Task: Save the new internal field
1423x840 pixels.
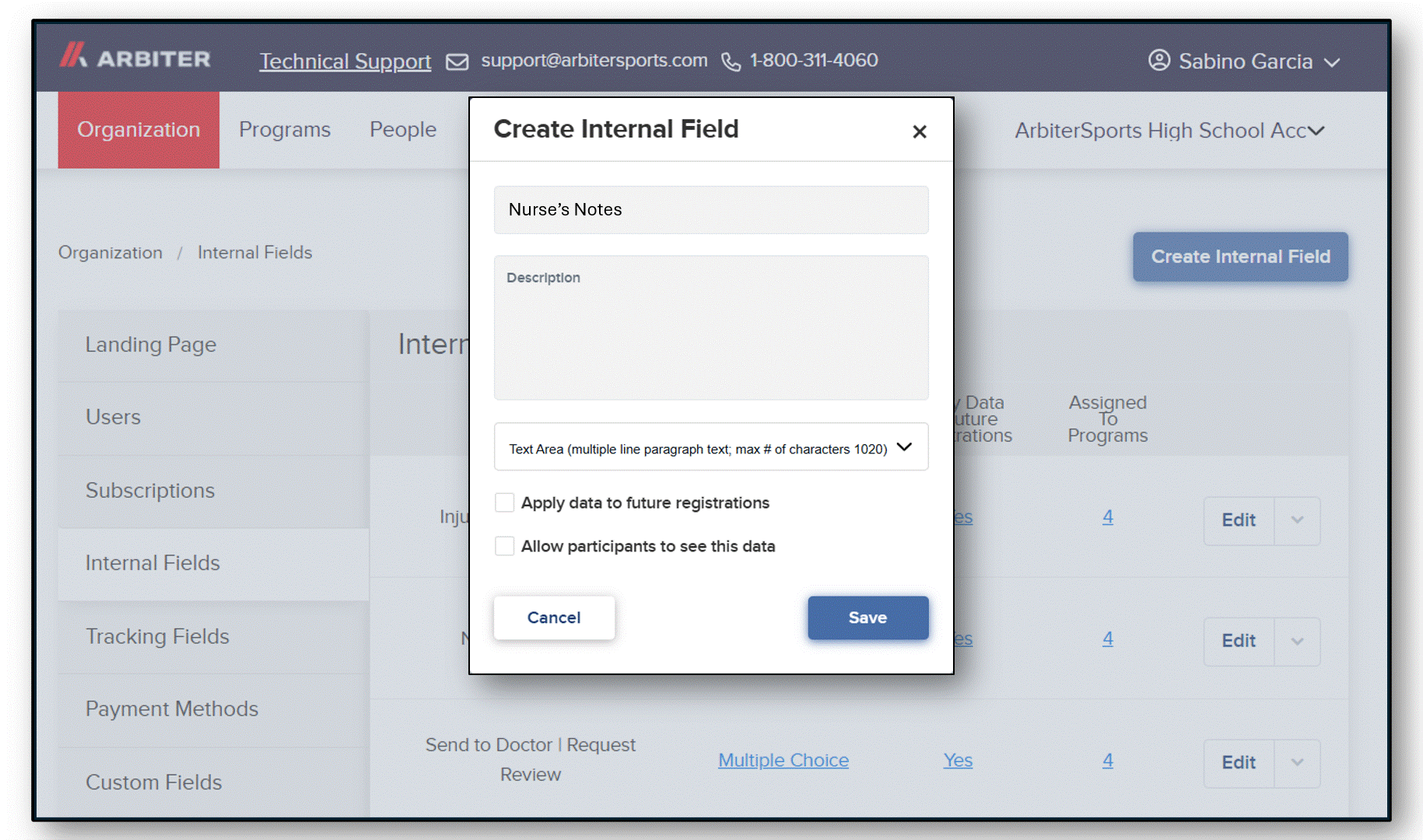Action: click(x=867, y=618)
